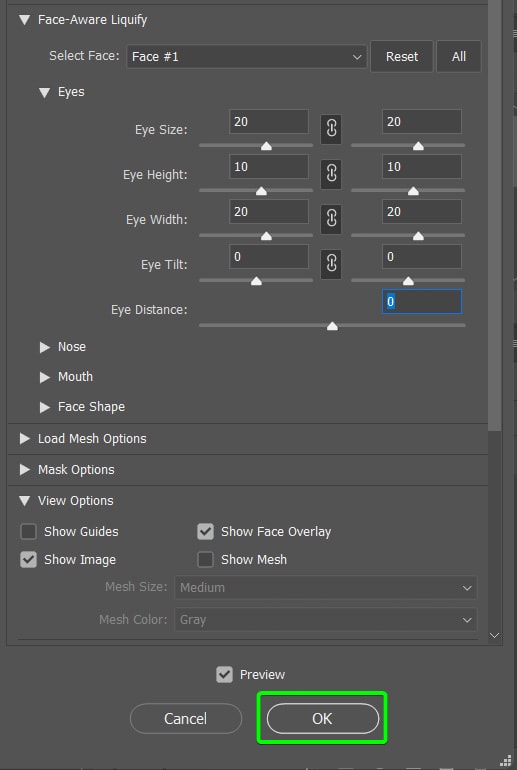The height and width of the screenshot is (770, 517).
Task: Click the Eye Distance slider handle
Action: point(332,326)
